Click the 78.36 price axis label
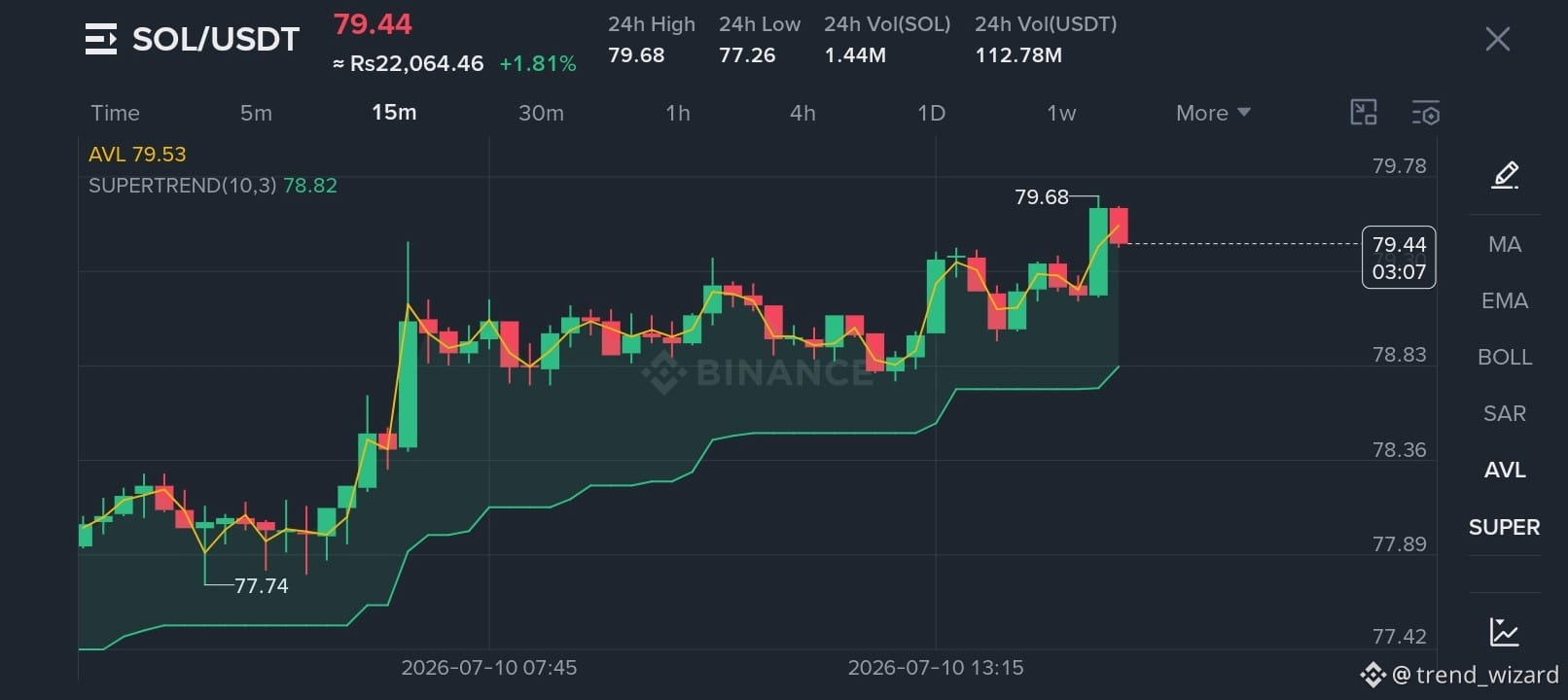 [1400, 450]
